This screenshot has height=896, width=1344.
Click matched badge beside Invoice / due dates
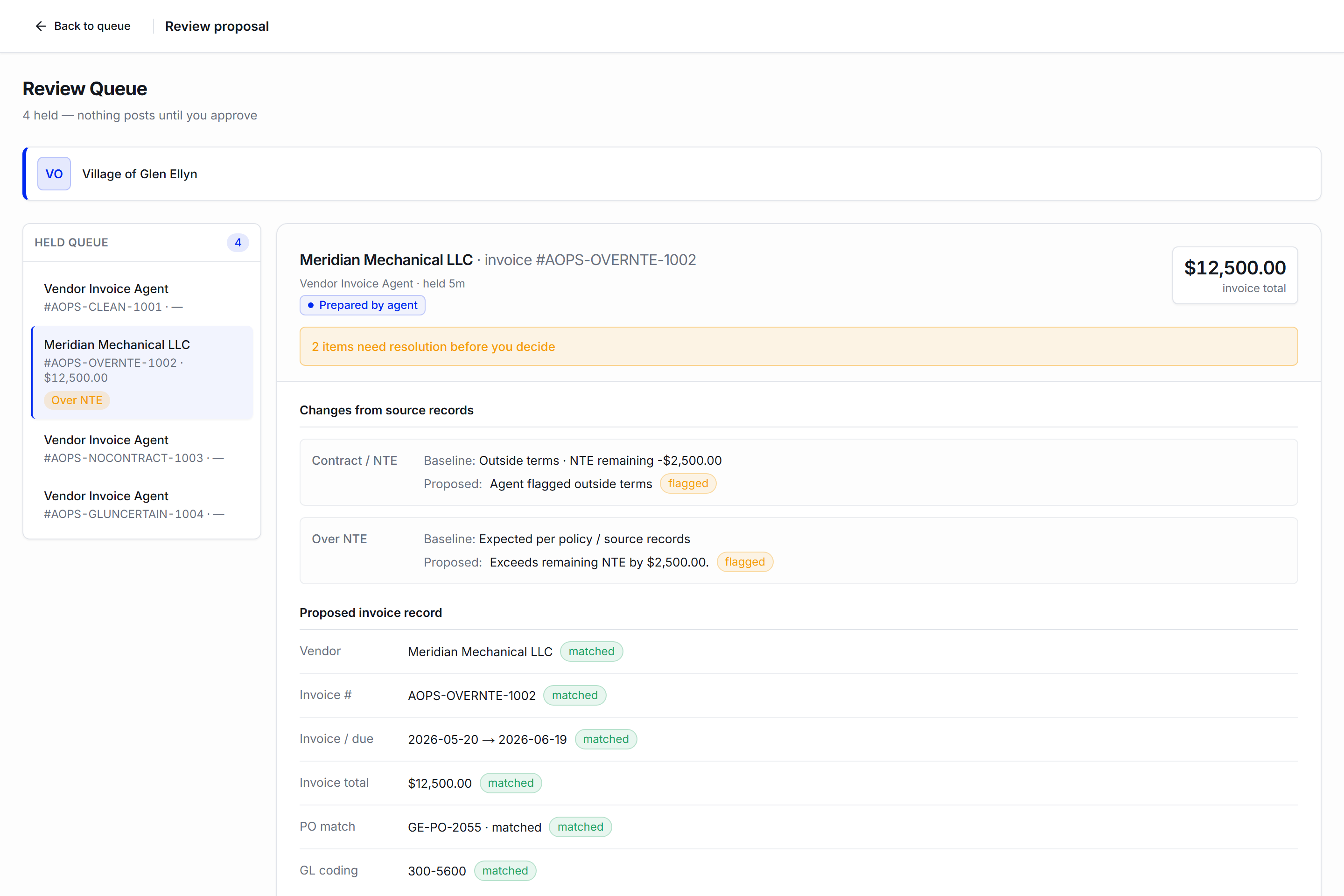[x=606, y=739]
